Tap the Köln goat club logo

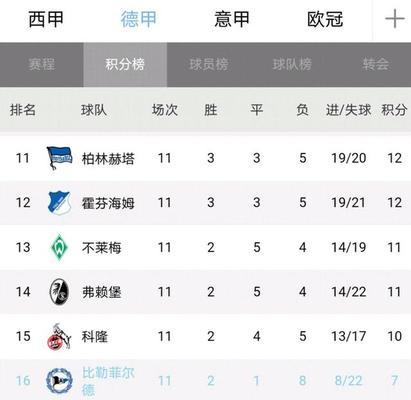point(59,336)
